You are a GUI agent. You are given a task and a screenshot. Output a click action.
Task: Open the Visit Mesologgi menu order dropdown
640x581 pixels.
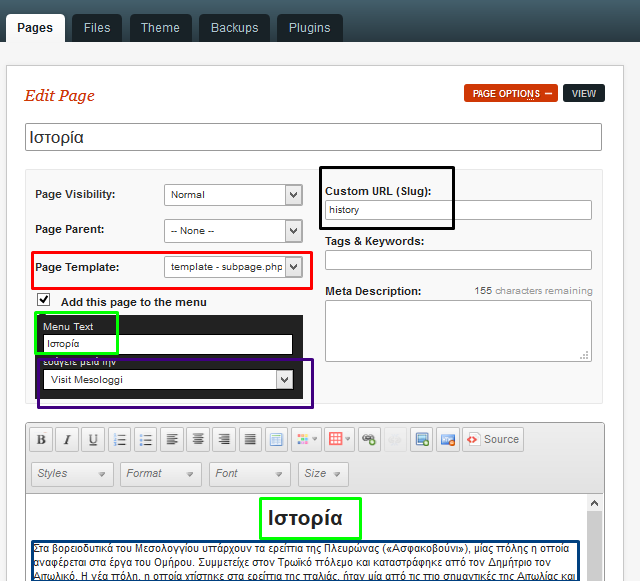click(168, 380)
